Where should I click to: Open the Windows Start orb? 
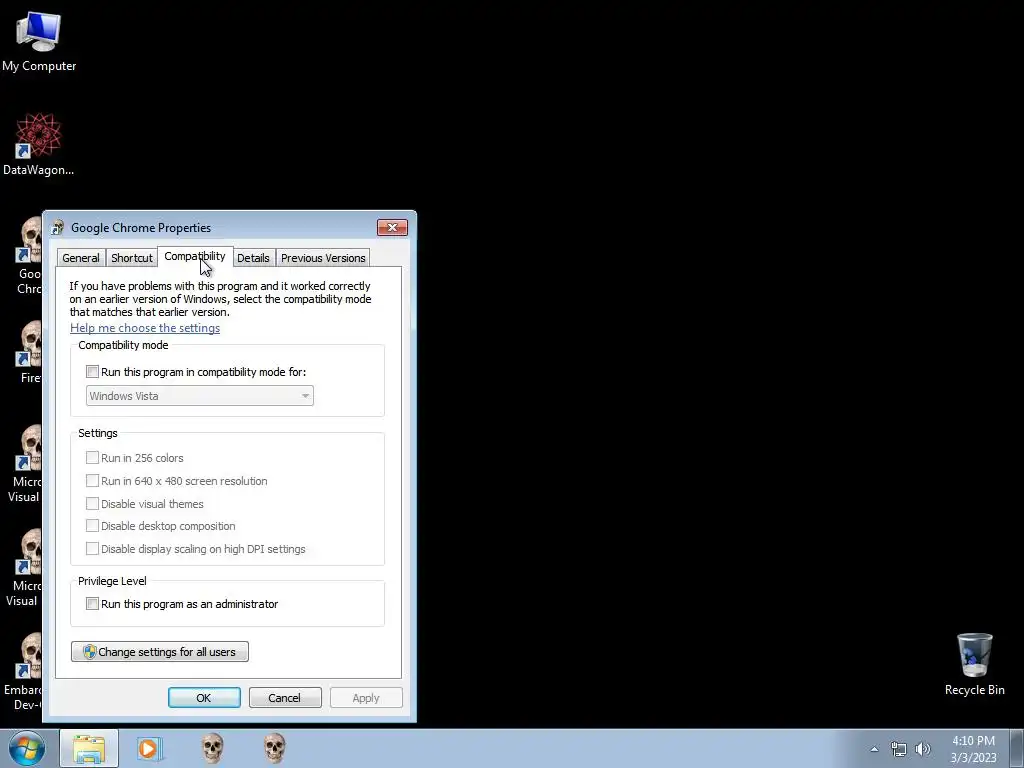[27, 748]
